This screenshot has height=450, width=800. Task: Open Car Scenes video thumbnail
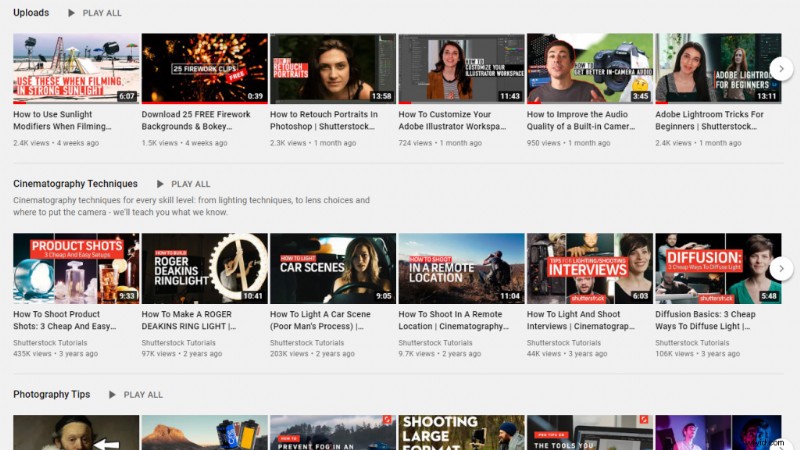coord(333,268)
